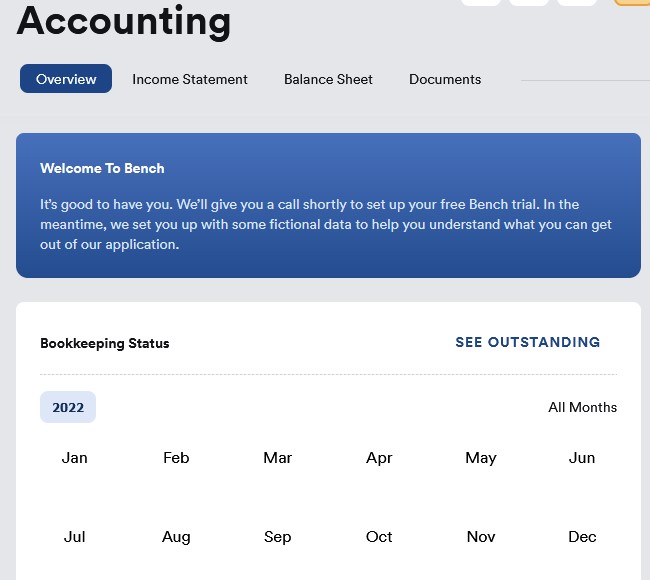Click the SEE OUTSTANDING link

pyautogui.click(x=528, y=342)
